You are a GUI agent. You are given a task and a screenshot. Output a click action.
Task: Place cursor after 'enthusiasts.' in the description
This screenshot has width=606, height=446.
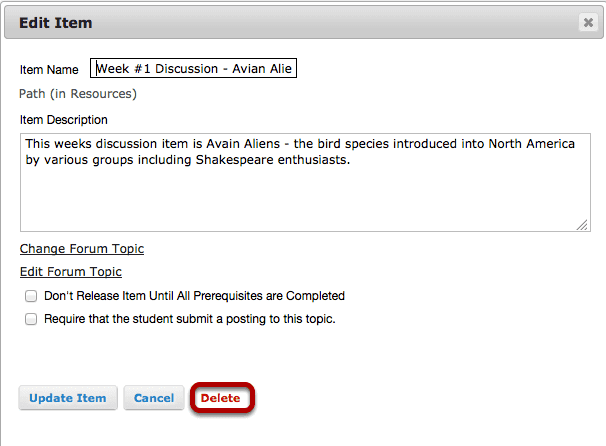(x=351, y=160)
